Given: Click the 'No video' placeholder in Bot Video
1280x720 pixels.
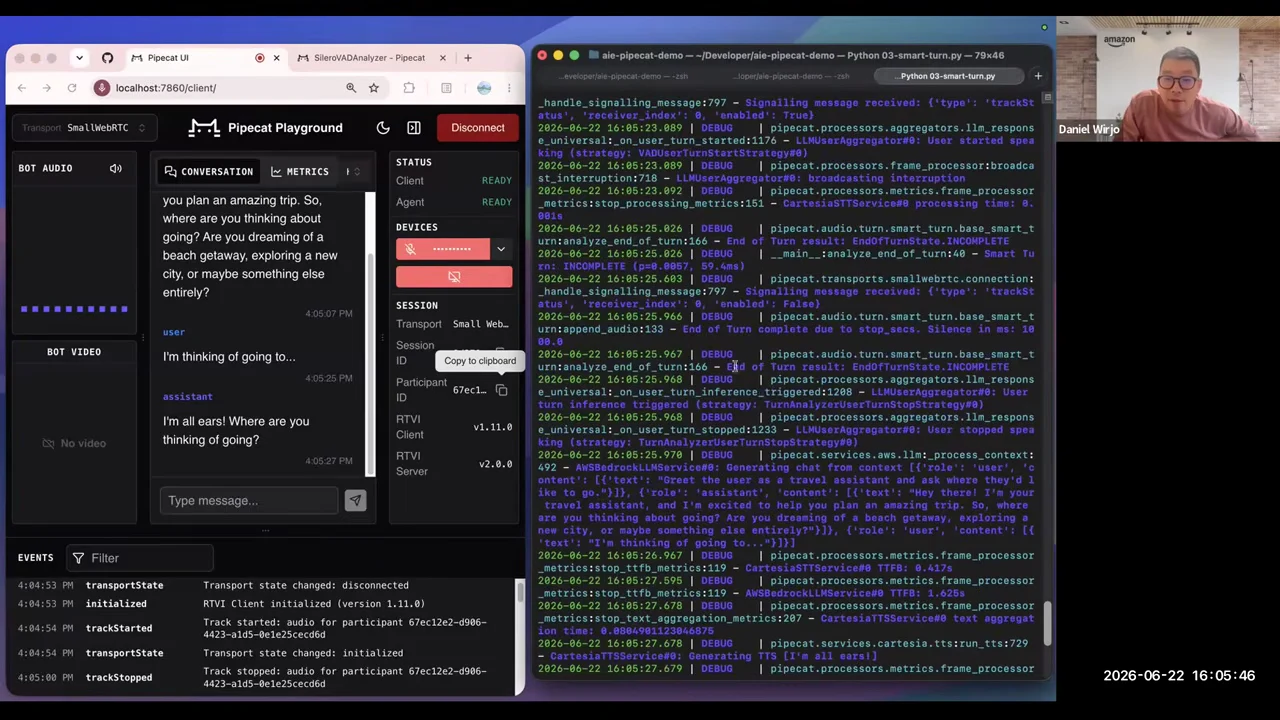Looking at the screenshot, I should [x=74, y=444].
